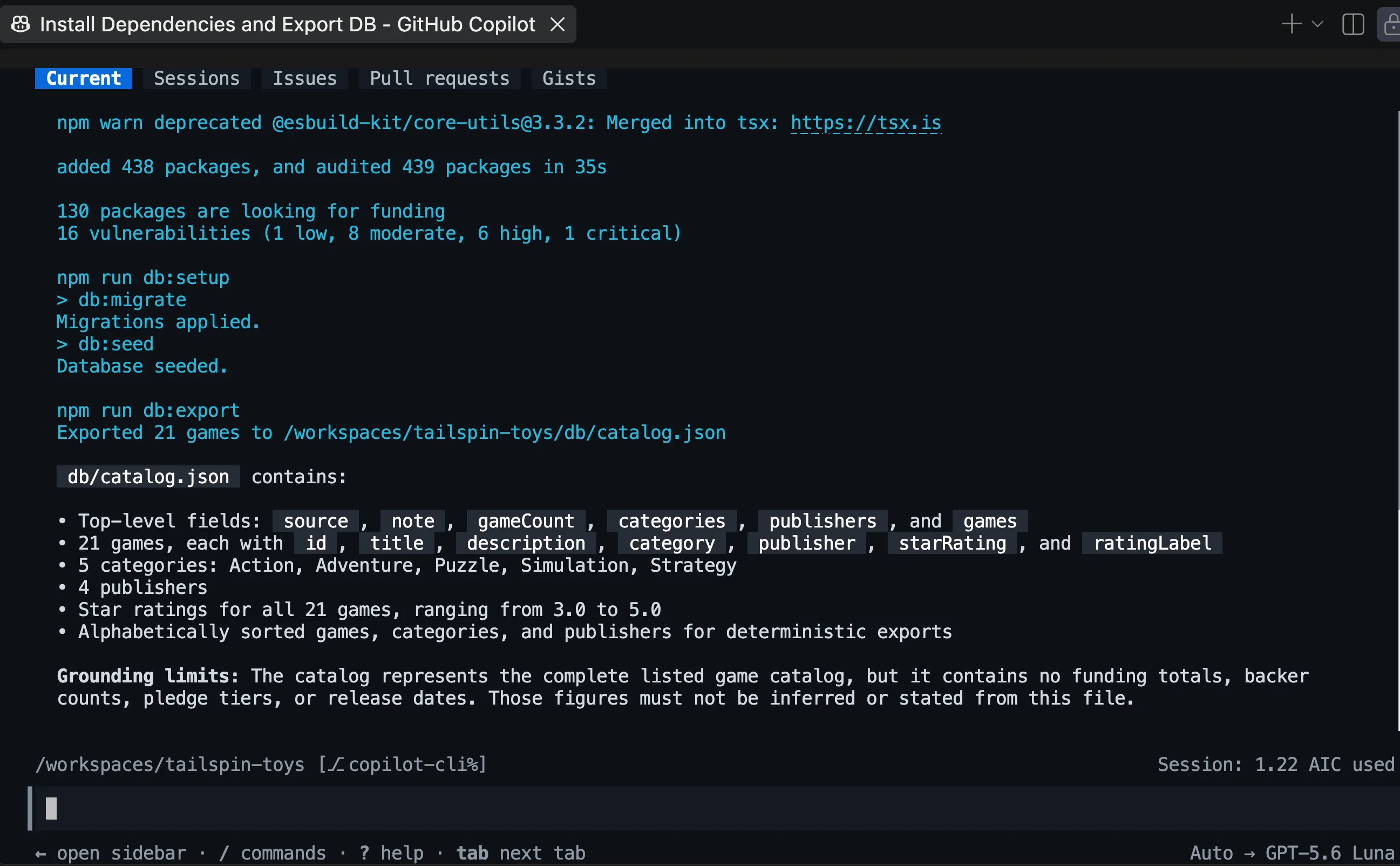The height and width of the screenshot is (866, 1400).
Task: Click the 'starRating' field chip
Action: pyautogui.click(x=953, y=543)
